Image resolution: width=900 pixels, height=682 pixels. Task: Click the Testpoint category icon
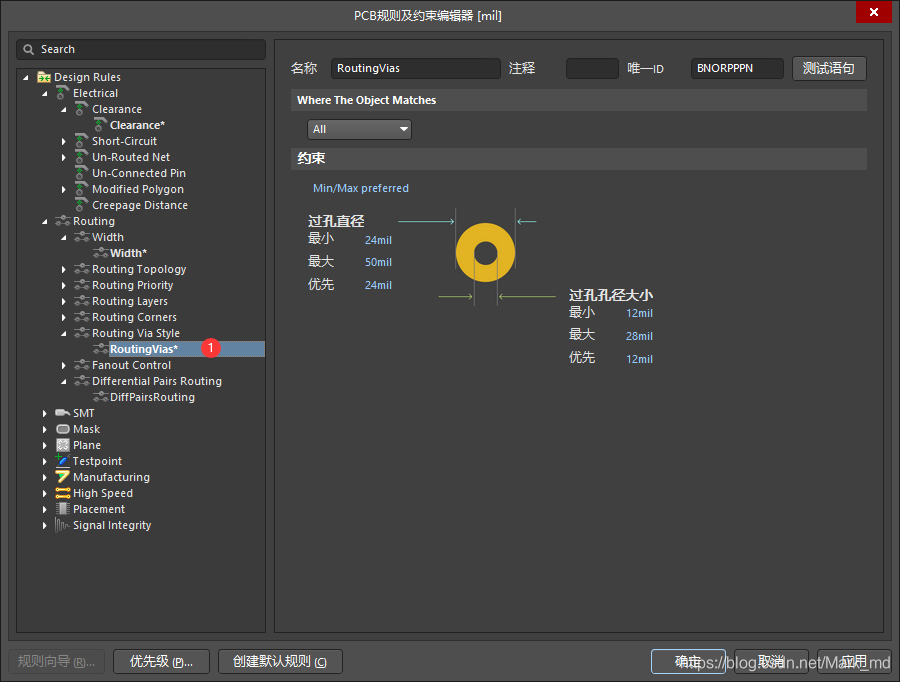tap(63, 461)
